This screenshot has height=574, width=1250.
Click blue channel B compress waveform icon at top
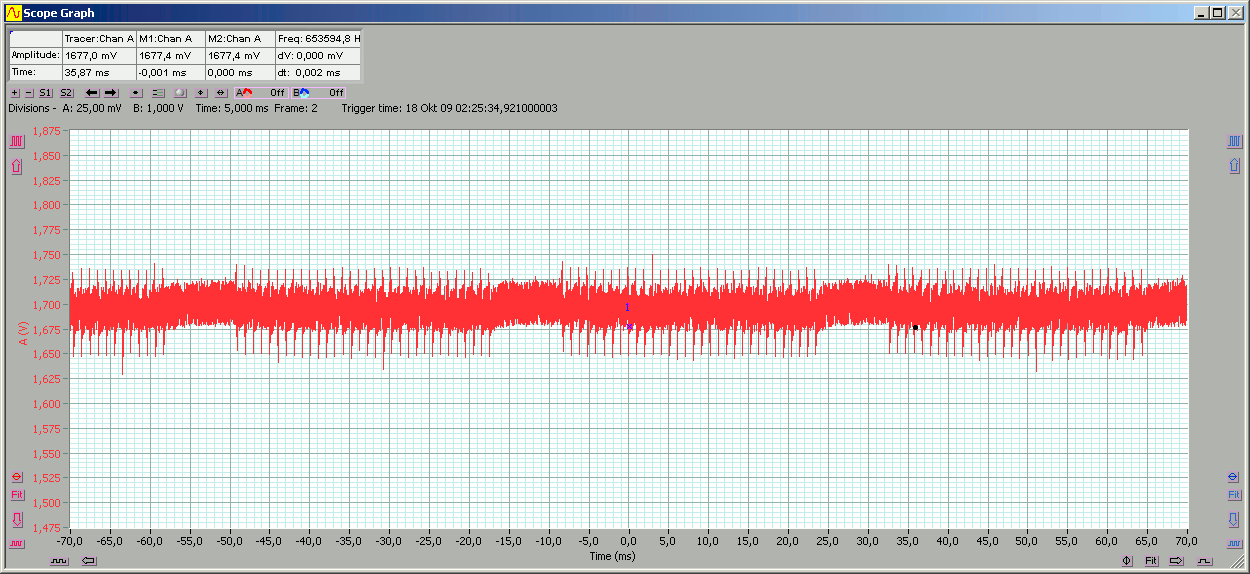pos(1234,141)
